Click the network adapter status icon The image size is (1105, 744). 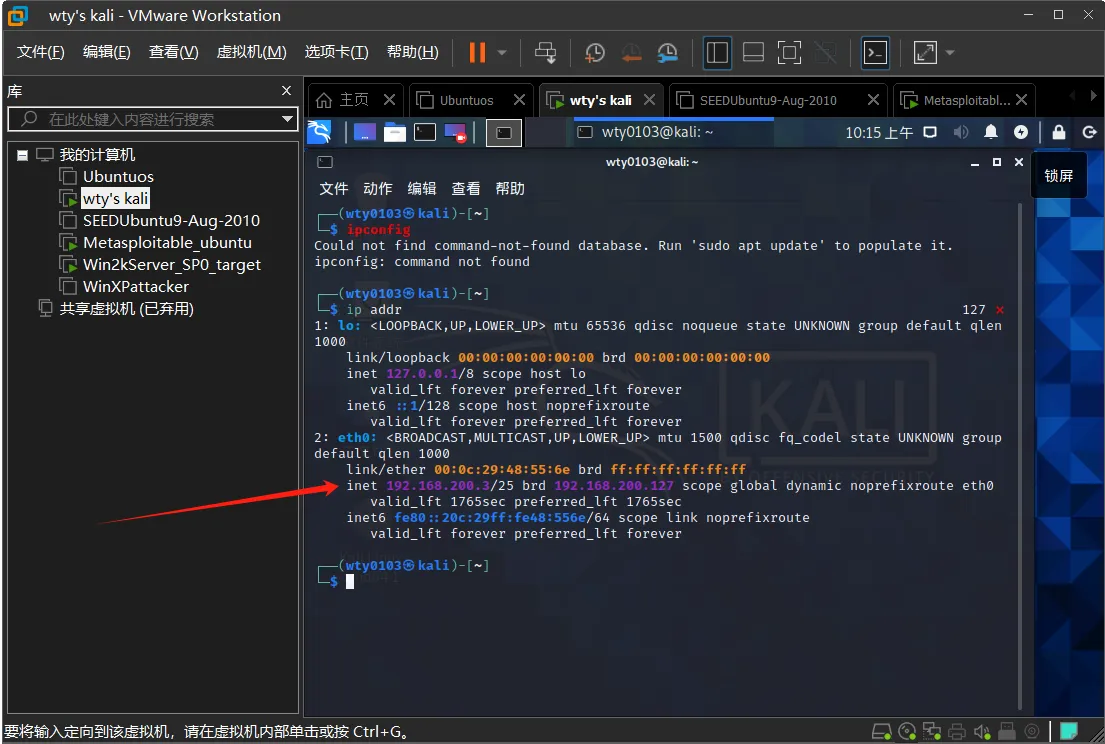(932, 731)
